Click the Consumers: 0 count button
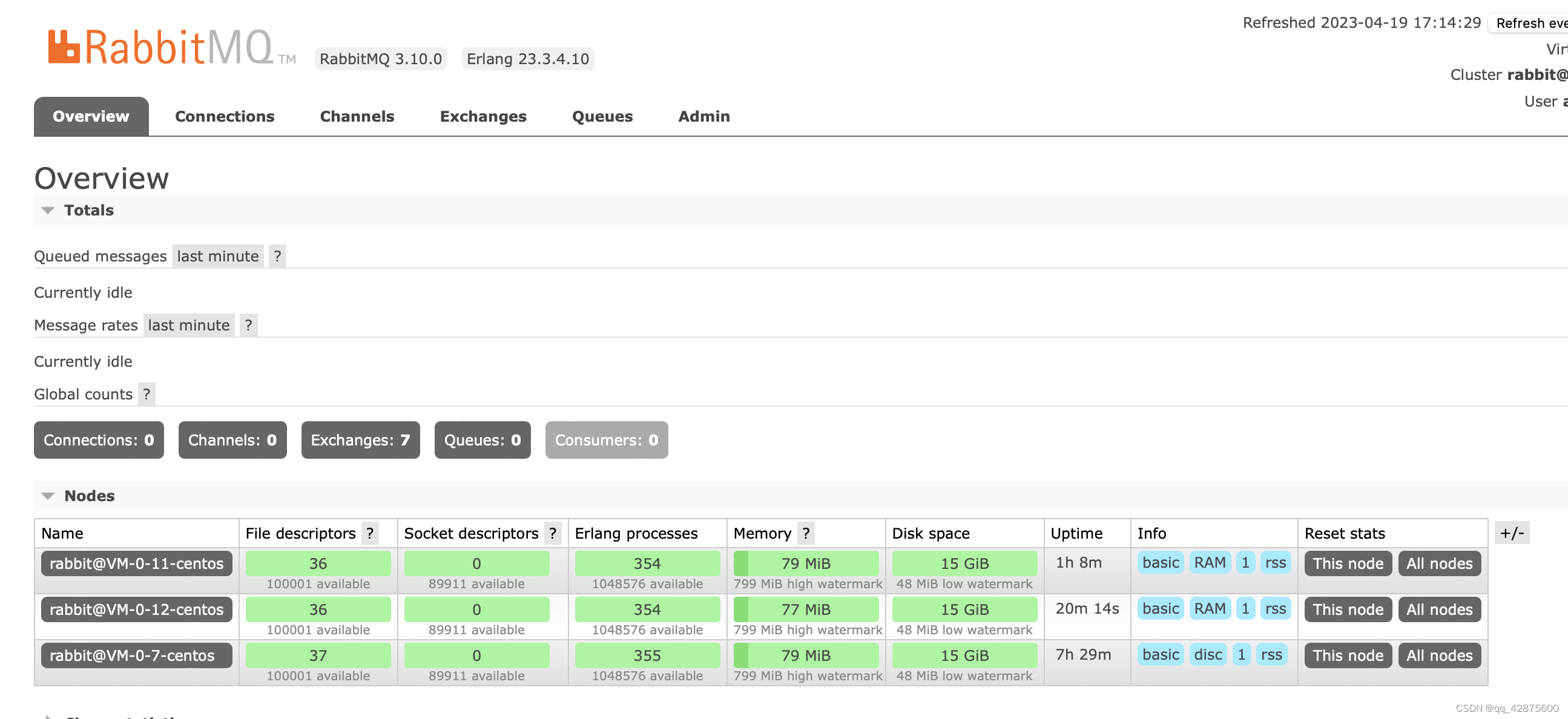The image size is (1568, 719). 607,440
